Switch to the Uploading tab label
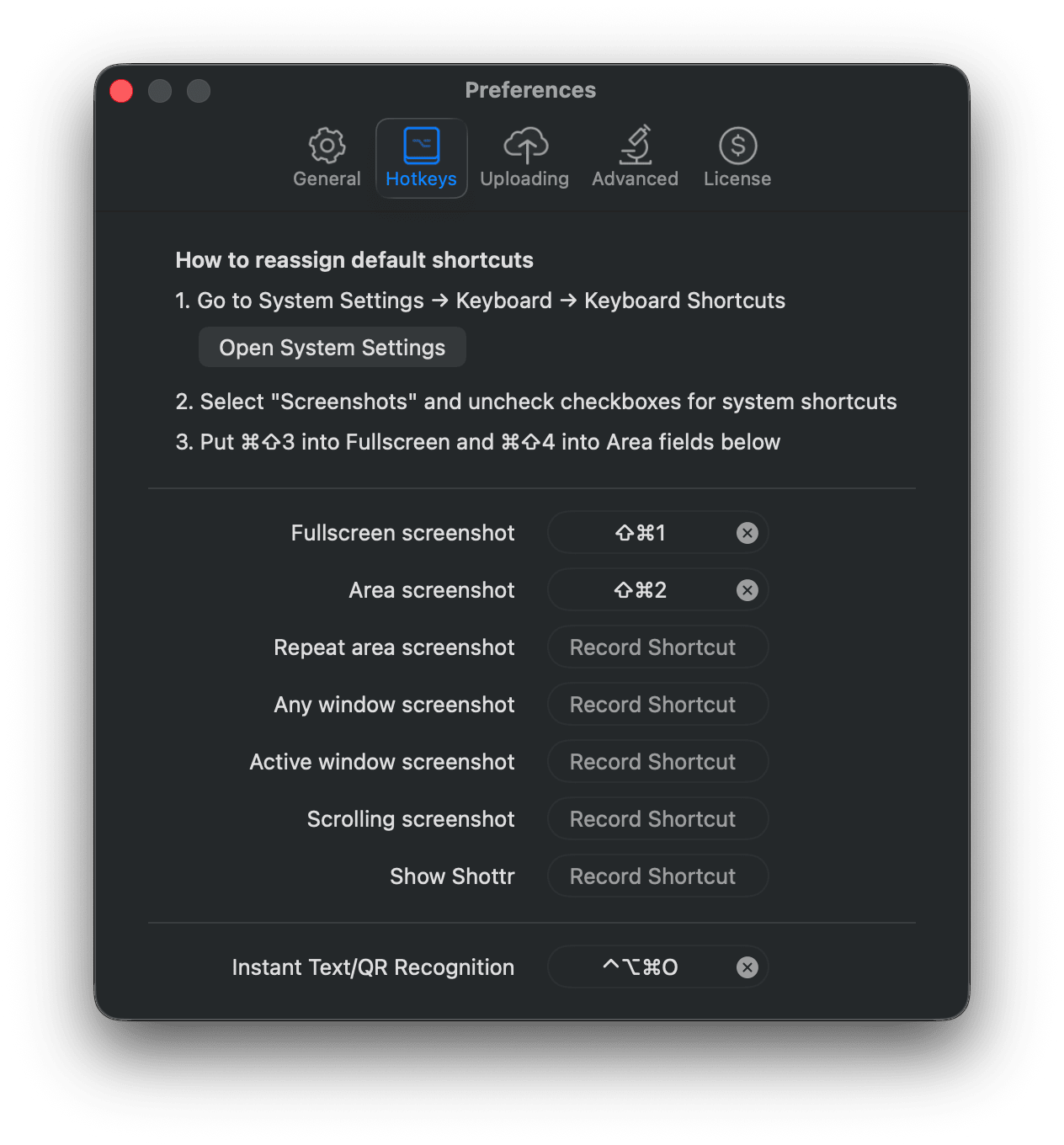The height and width of the screenshot is (1145, 1064). tap(524, 179)
